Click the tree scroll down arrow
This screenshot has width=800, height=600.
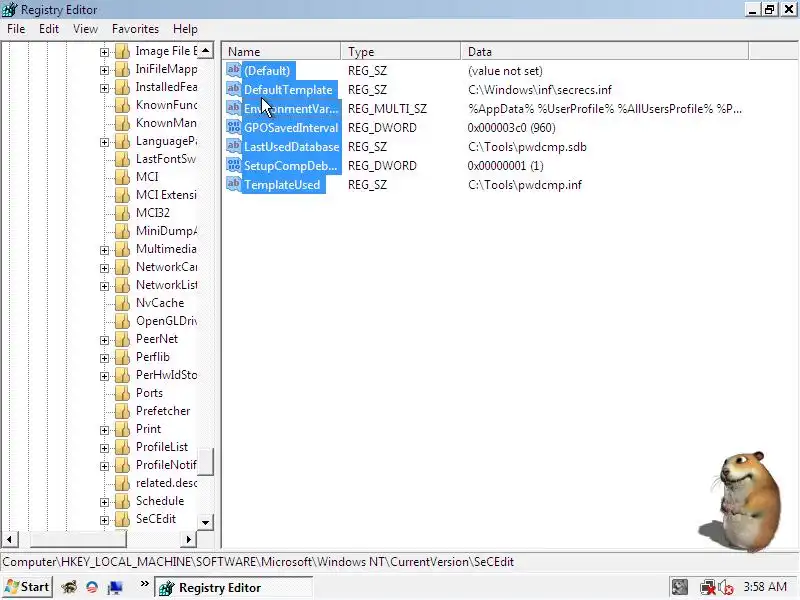(x=205, y=522)
